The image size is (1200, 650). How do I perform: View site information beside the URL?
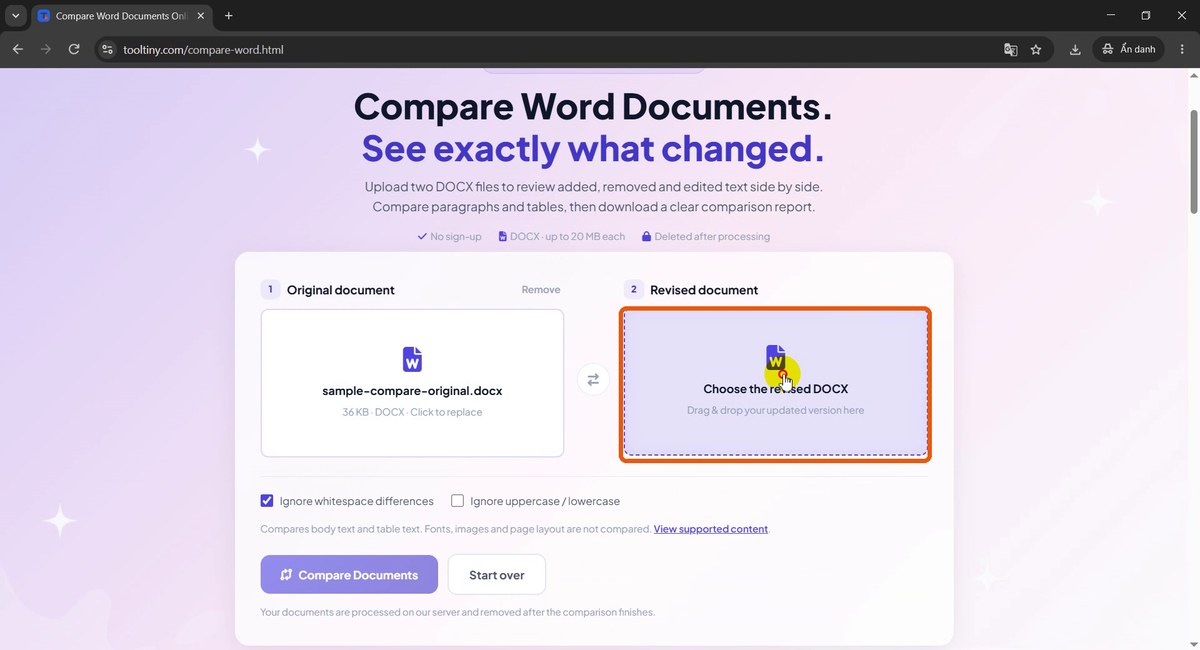pyautogui.click(x=108, y=49)
